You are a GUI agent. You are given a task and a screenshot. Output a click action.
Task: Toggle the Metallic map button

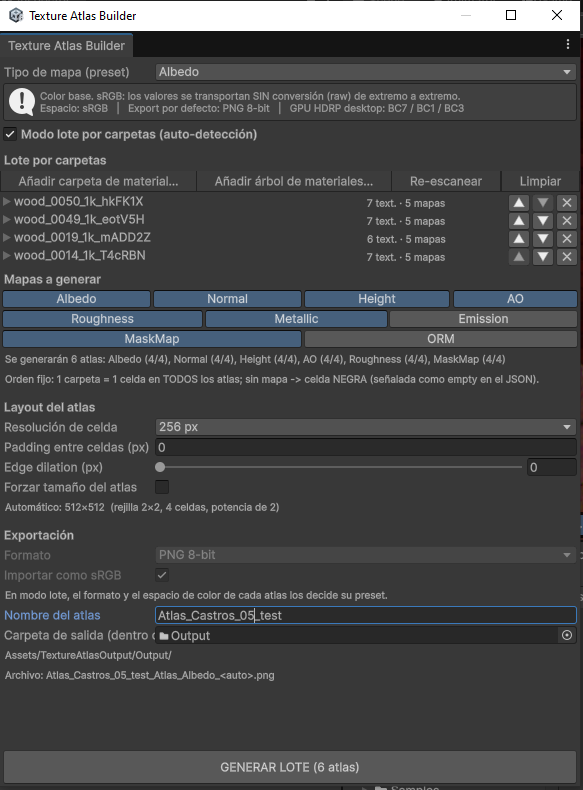[x=296, y=319]
